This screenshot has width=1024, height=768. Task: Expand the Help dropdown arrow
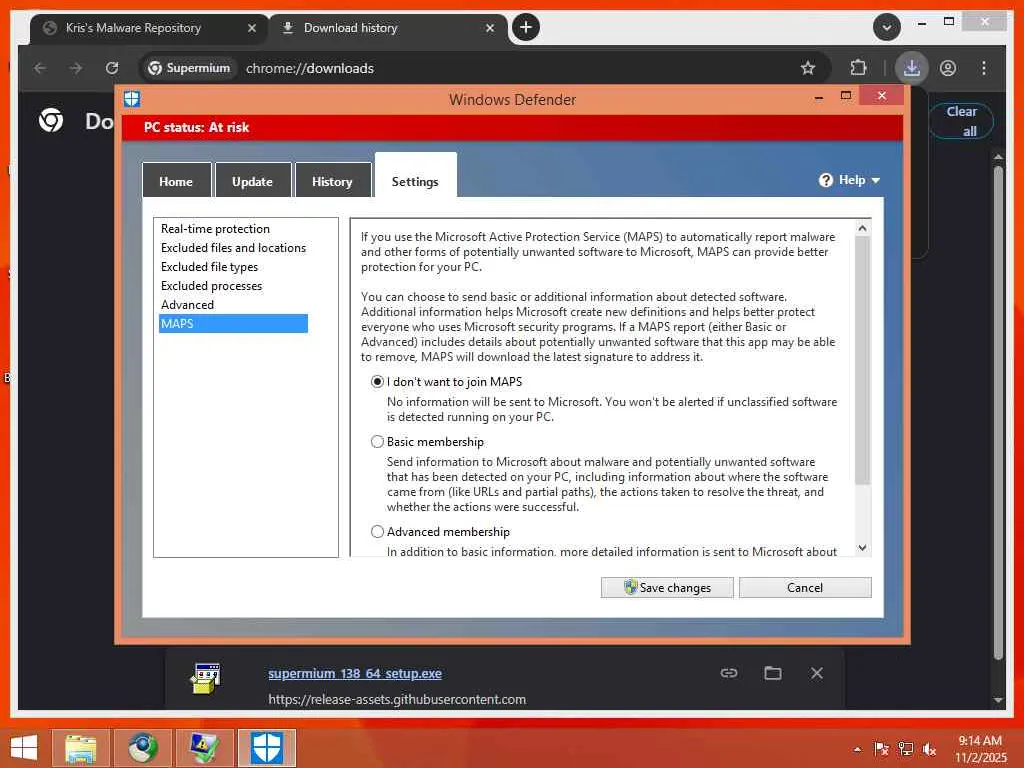[x=876, y=180]
